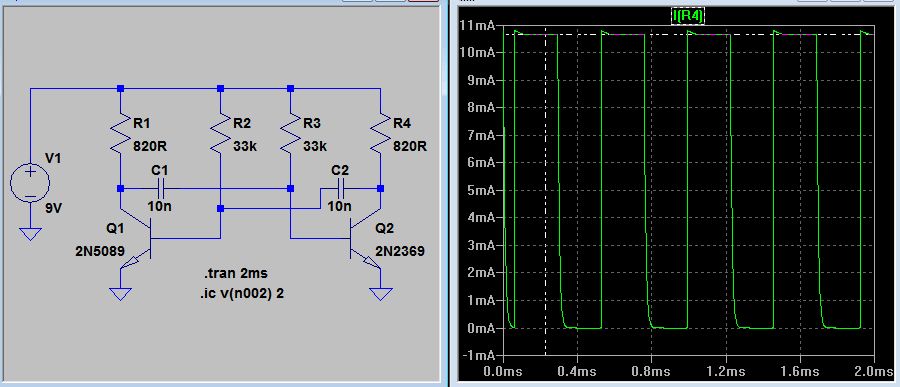Click the 2N2369 transistor model label
This screenshot has width=900, height=387.
(400, 251)
